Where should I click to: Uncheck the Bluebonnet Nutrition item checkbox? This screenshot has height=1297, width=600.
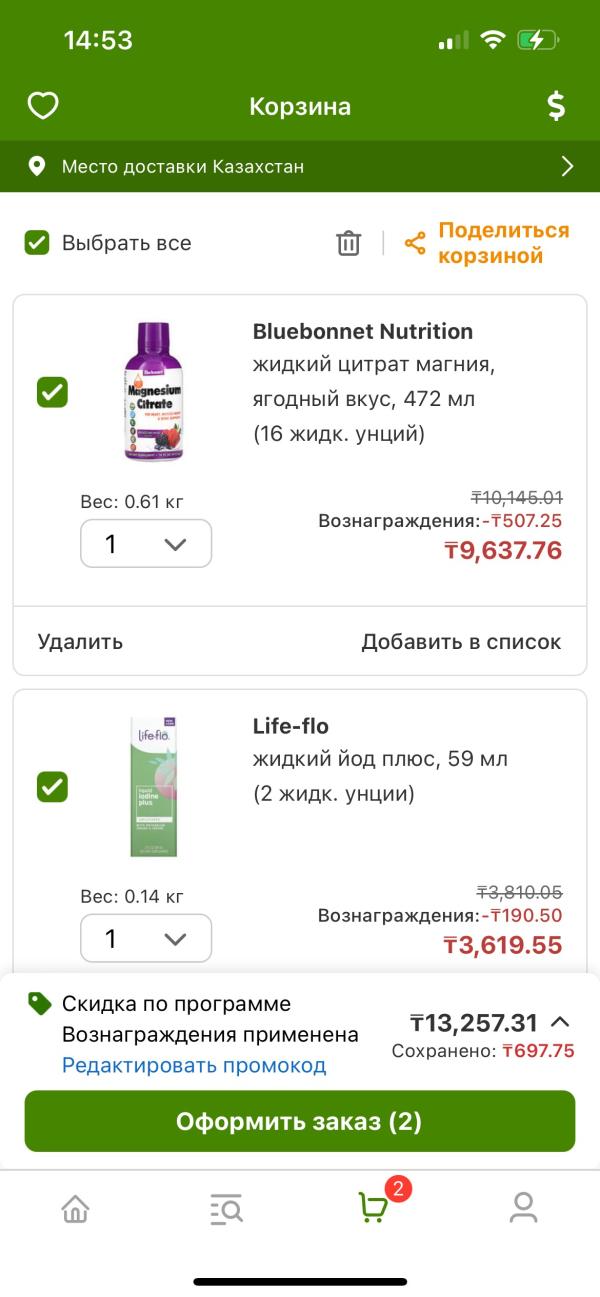[x=52, y=392]
